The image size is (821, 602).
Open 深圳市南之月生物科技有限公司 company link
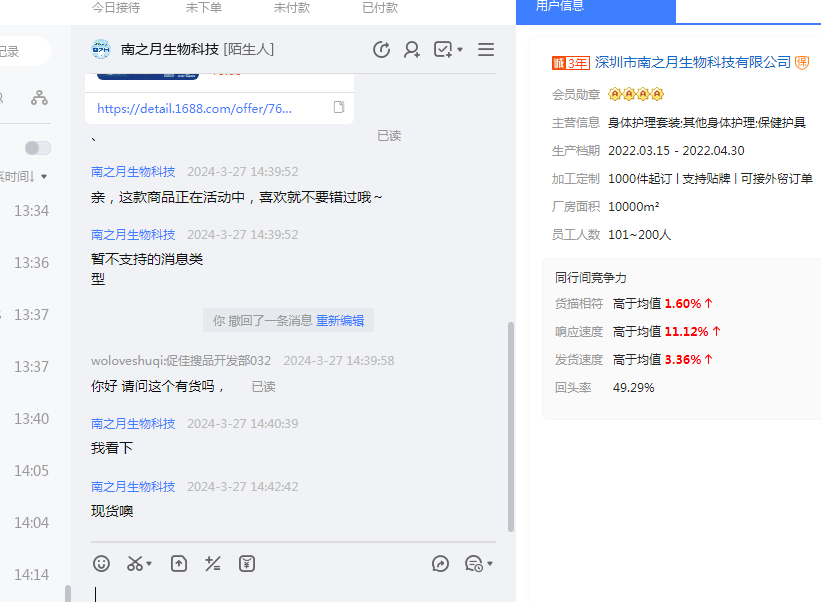(692, 63)
